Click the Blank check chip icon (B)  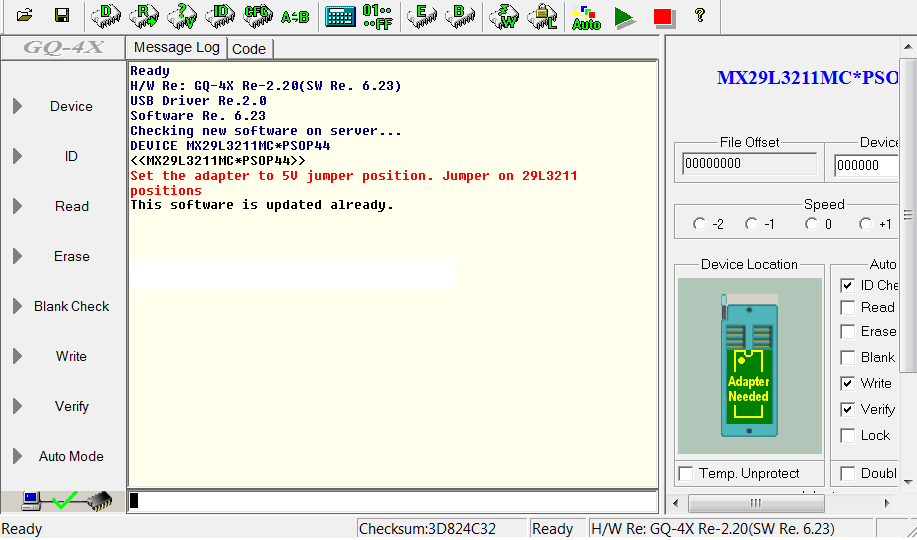pyautogui.click(x=460, y=16)
